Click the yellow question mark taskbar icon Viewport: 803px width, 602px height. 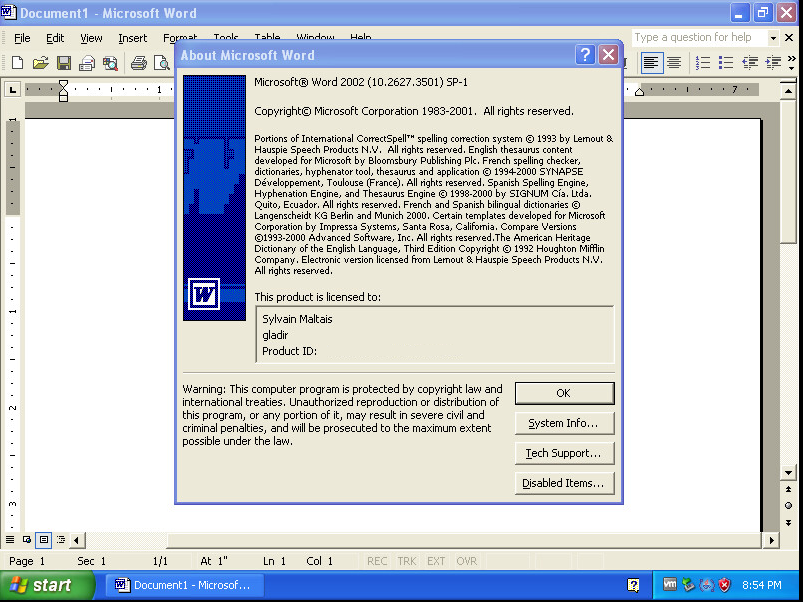[633, 585]
